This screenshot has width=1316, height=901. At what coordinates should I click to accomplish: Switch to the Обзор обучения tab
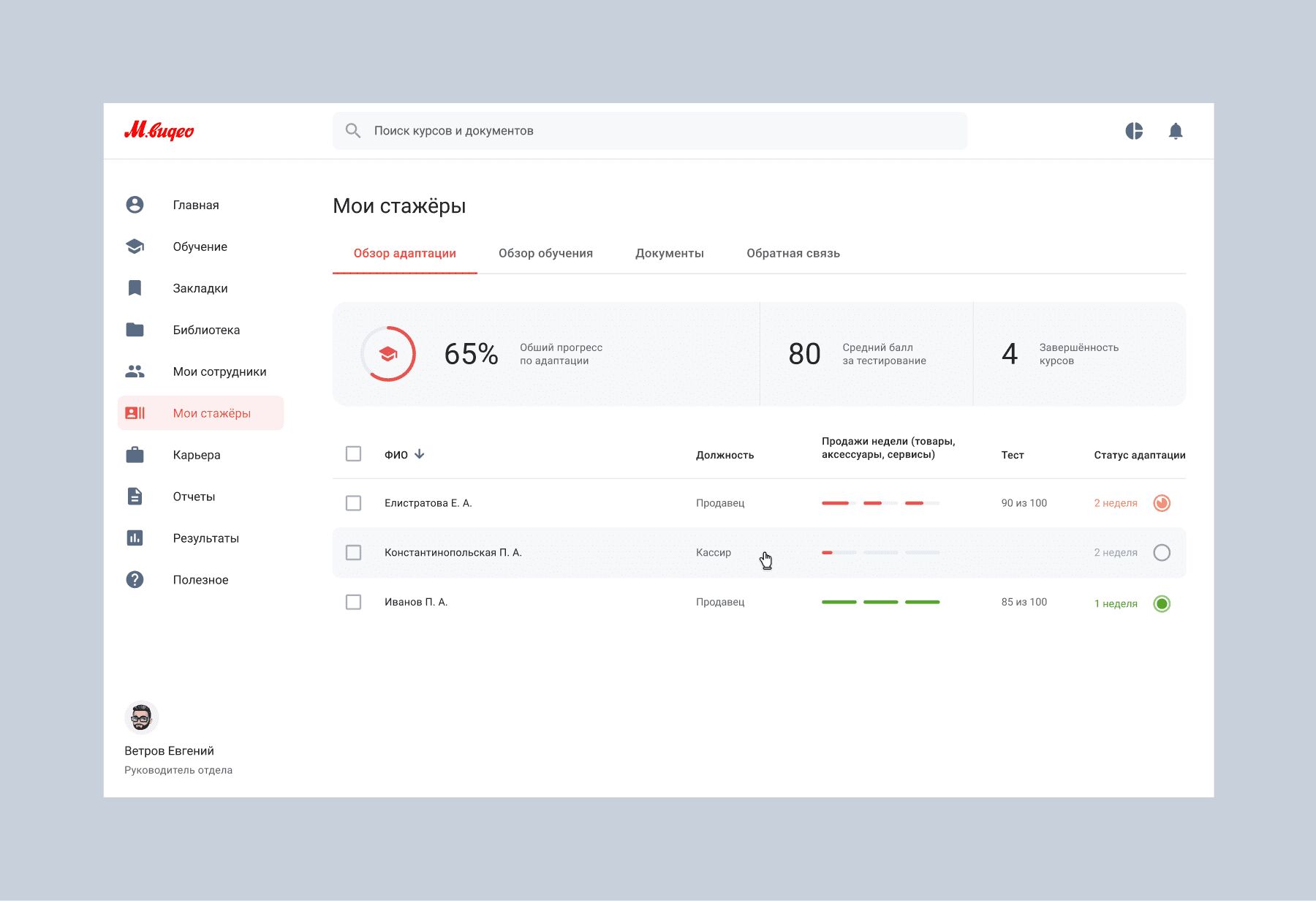pos(545,254)
